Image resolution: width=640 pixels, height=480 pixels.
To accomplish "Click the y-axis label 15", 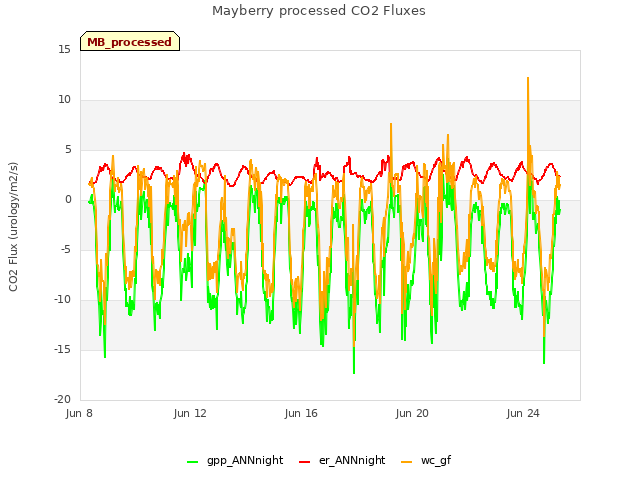I will pyautogui.click(x=64, y=49).
